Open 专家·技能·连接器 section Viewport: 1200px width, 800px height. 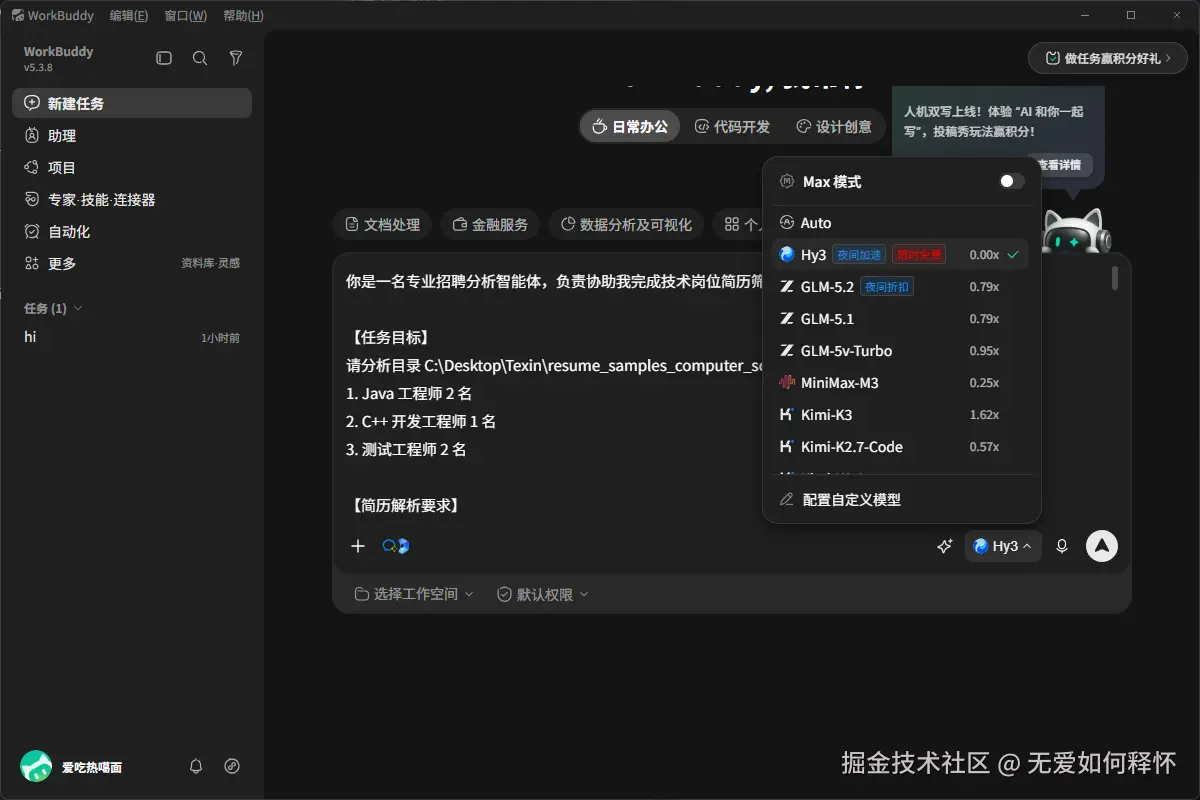[132, 199]
